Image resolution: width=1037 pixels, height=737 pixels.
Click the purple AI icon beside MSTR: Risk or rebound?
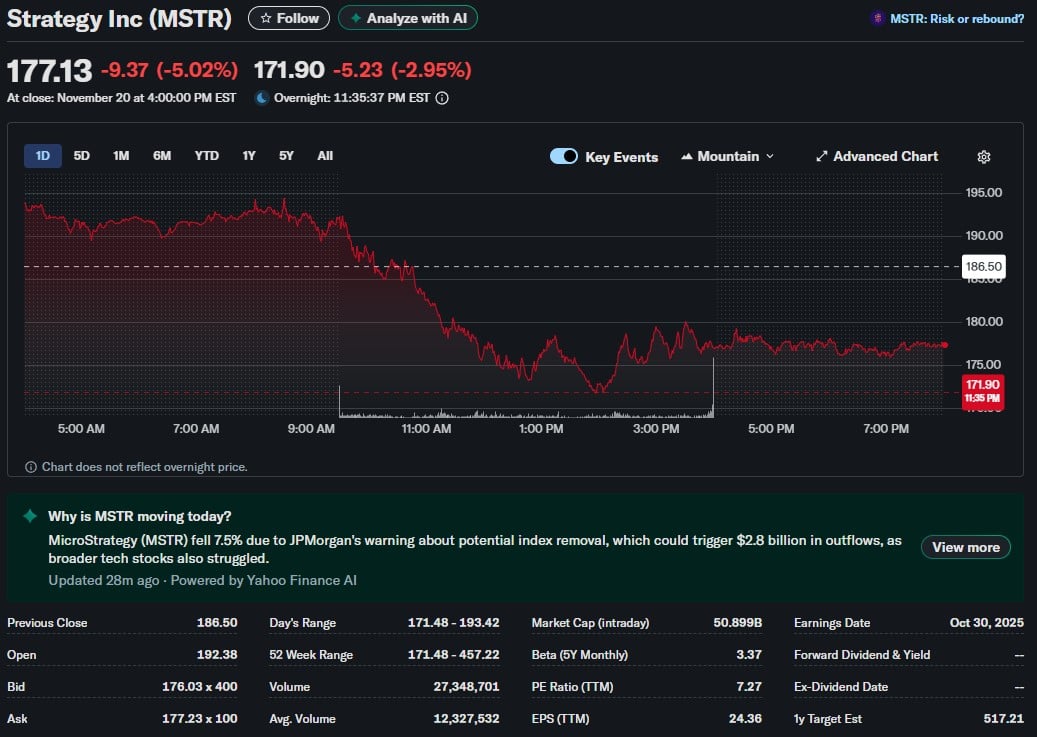point(878,18)
